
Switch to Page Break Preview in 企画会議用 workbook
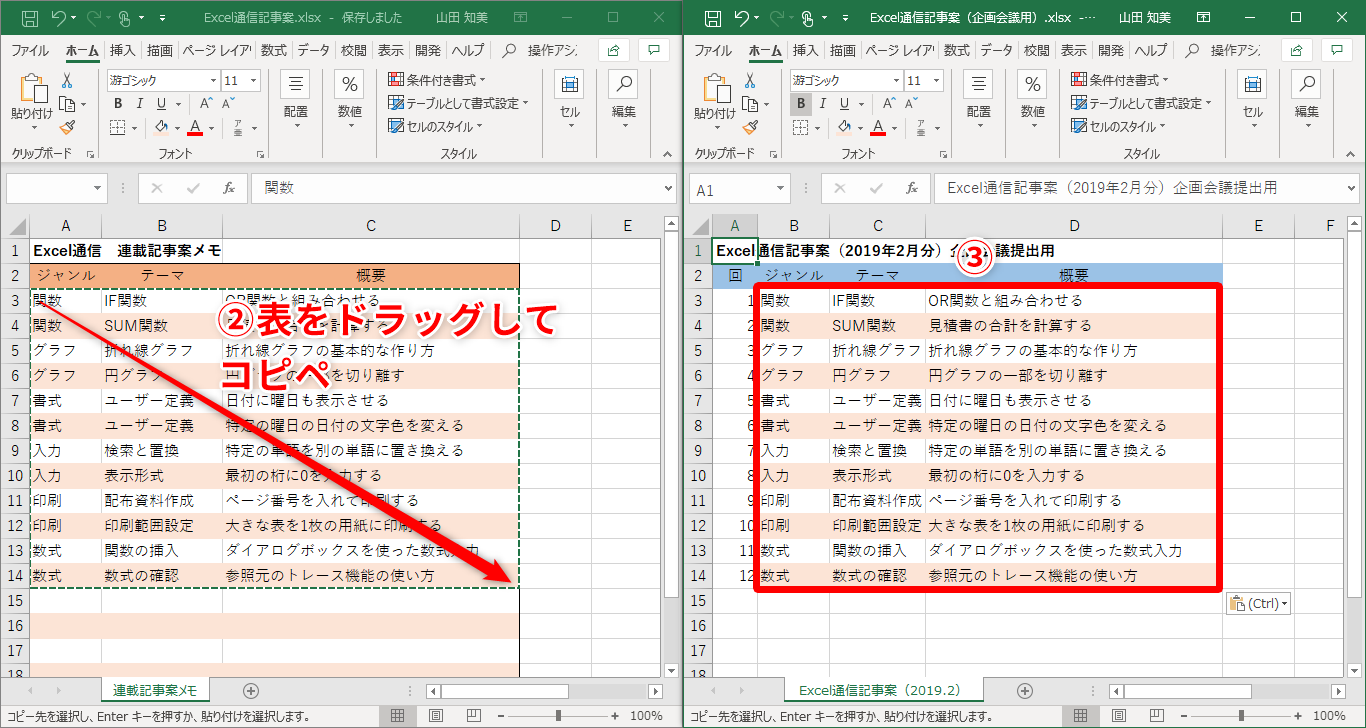pos(1157,716)
